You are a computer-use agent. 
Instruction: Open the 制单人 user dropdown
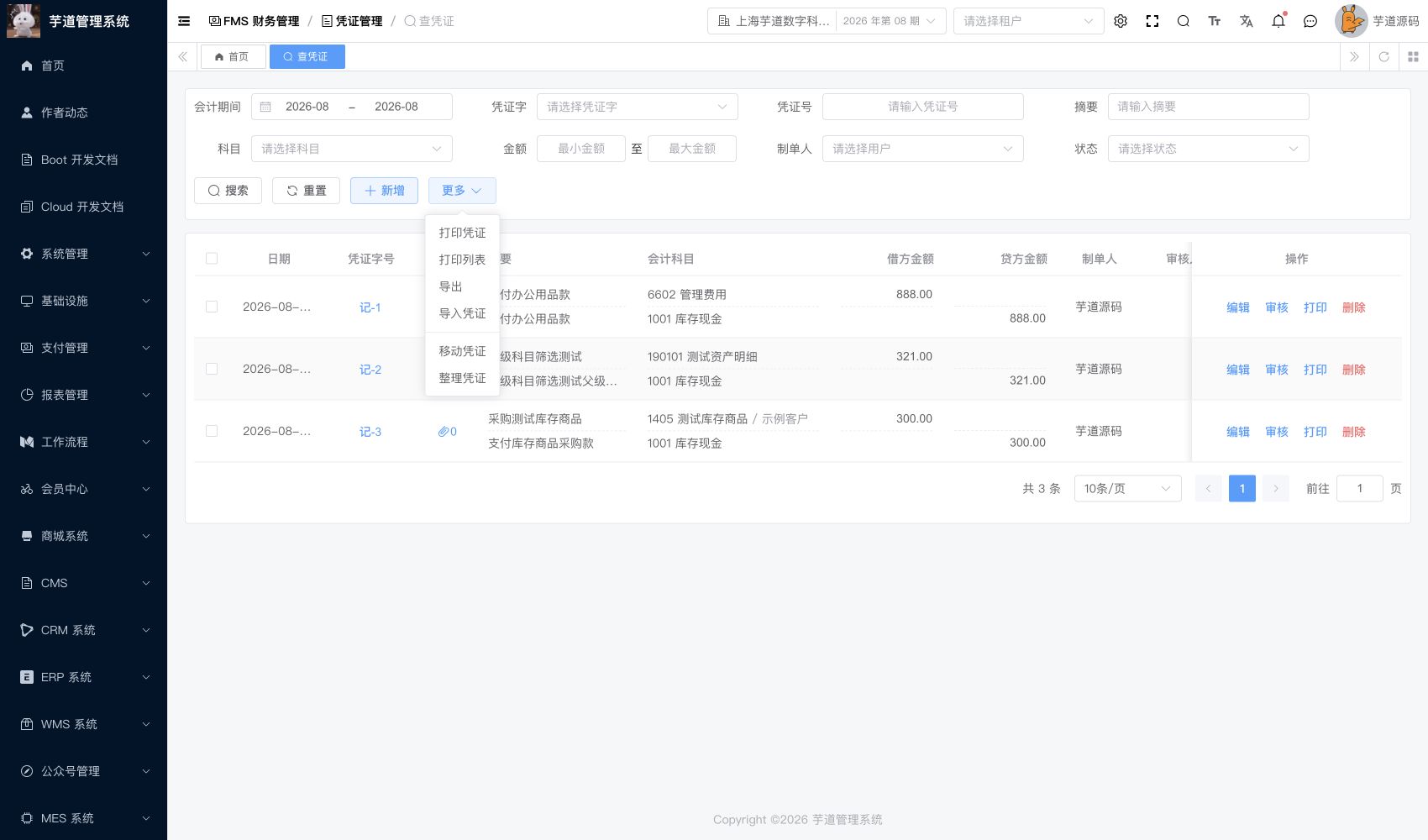point(923,149)
